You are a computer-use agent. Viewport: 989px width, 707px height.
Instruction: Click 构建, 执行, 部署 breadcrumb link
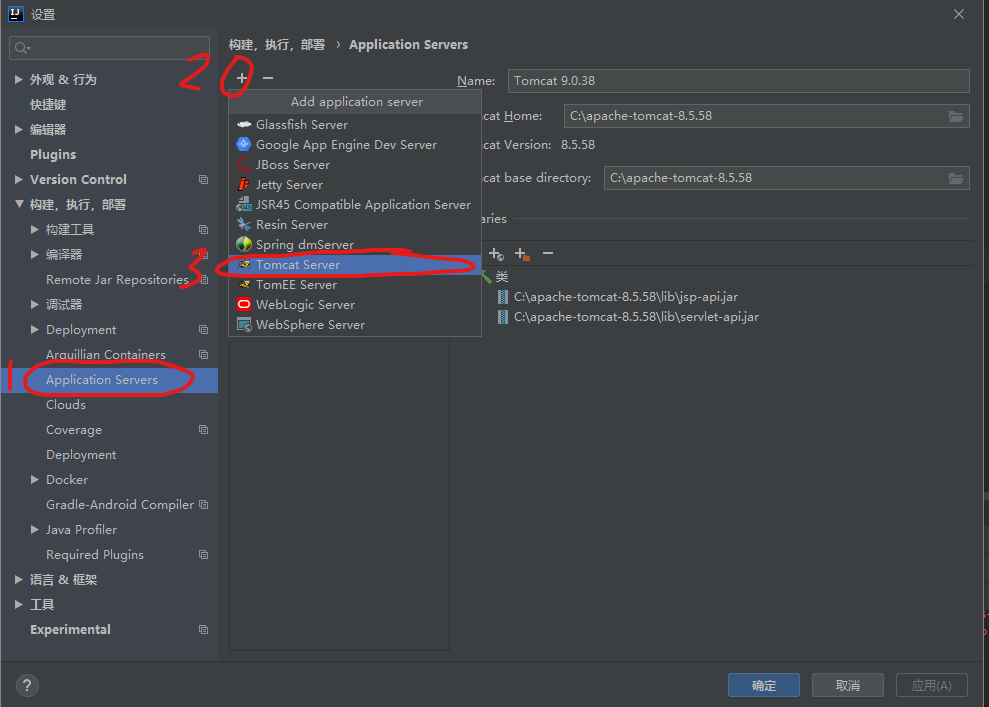277,45
